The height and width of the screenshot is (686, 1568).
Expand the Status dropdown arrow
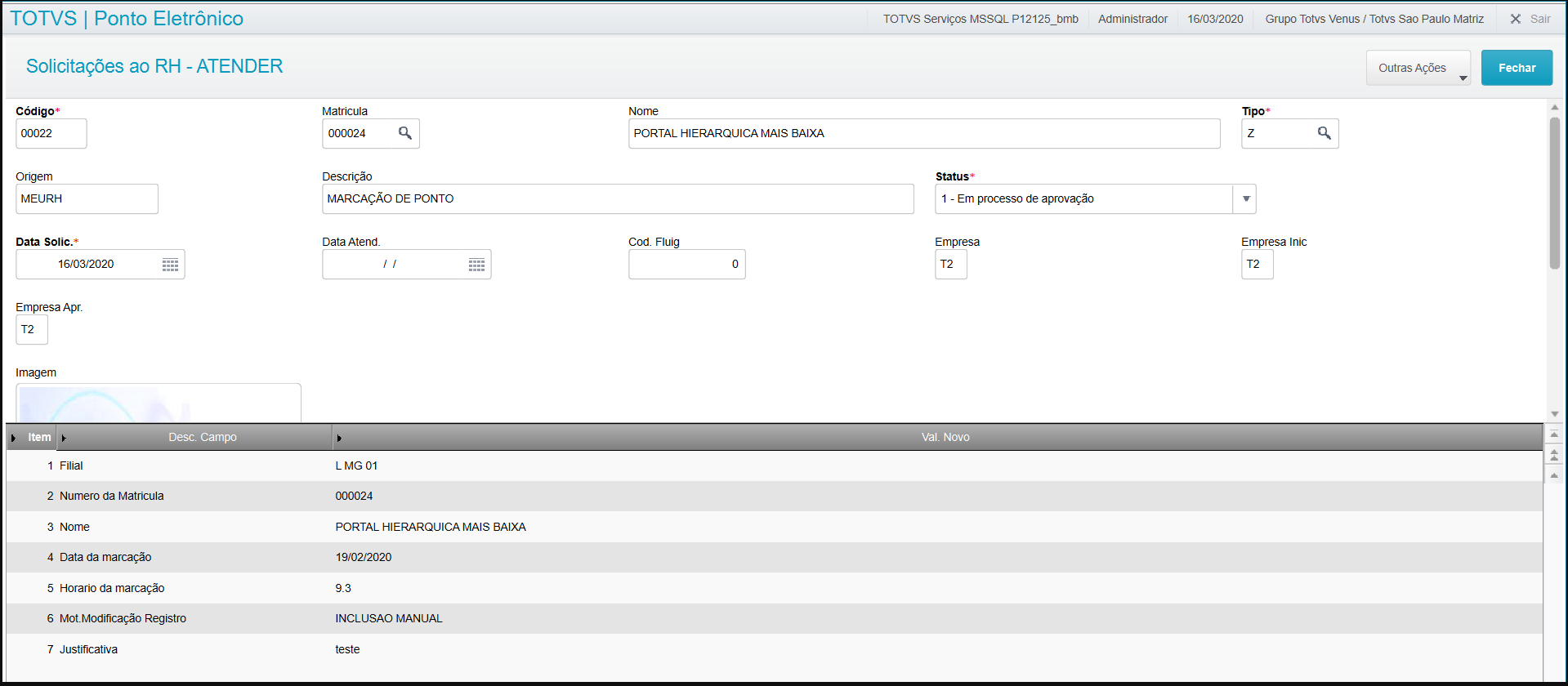pos(1245,199)
